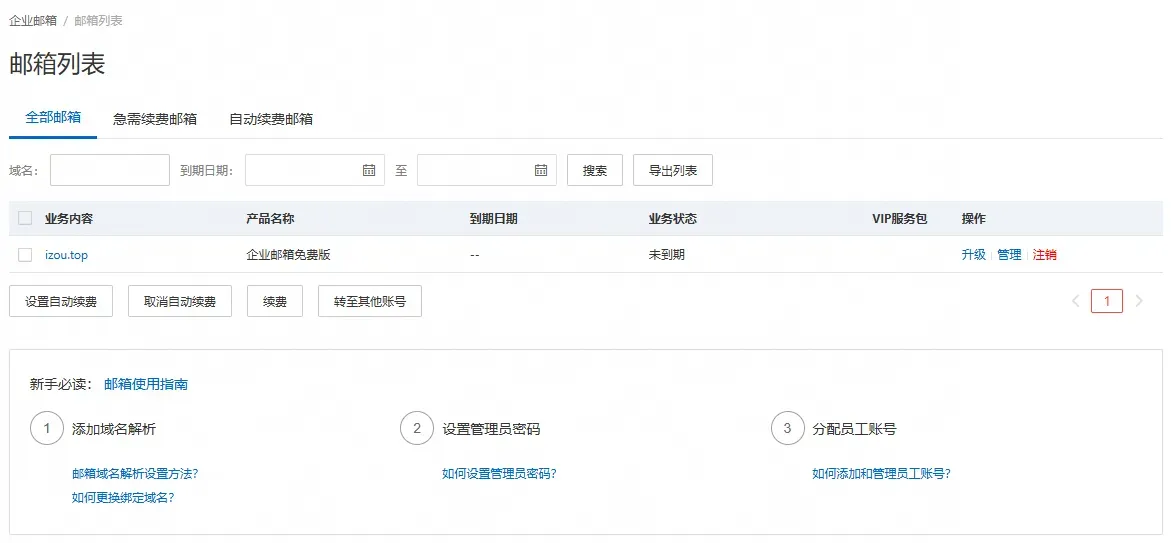Click the 转至其他账号 button
The image size is (1171, 543).
point(370,301)
